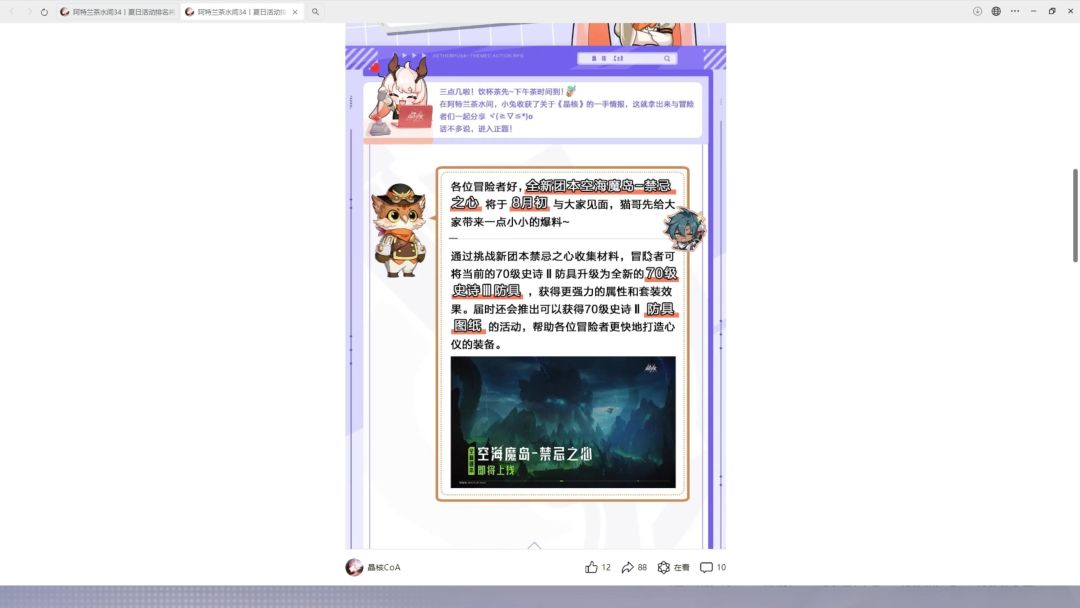
Task: Click the browser forward arrow
Action: pyautogui.click(x=29, y=12)
